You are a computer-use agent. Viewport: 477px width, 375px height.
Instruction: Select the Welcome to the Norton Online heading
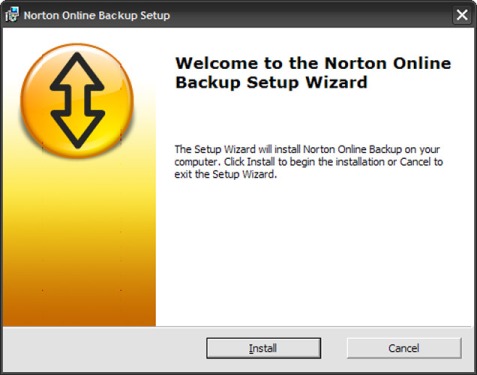click(313, 73)
